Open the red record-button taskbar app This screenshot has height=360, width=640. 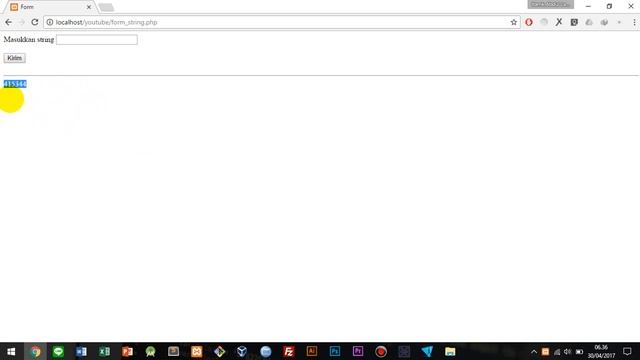pyautogui.click(x=381, y=351)
